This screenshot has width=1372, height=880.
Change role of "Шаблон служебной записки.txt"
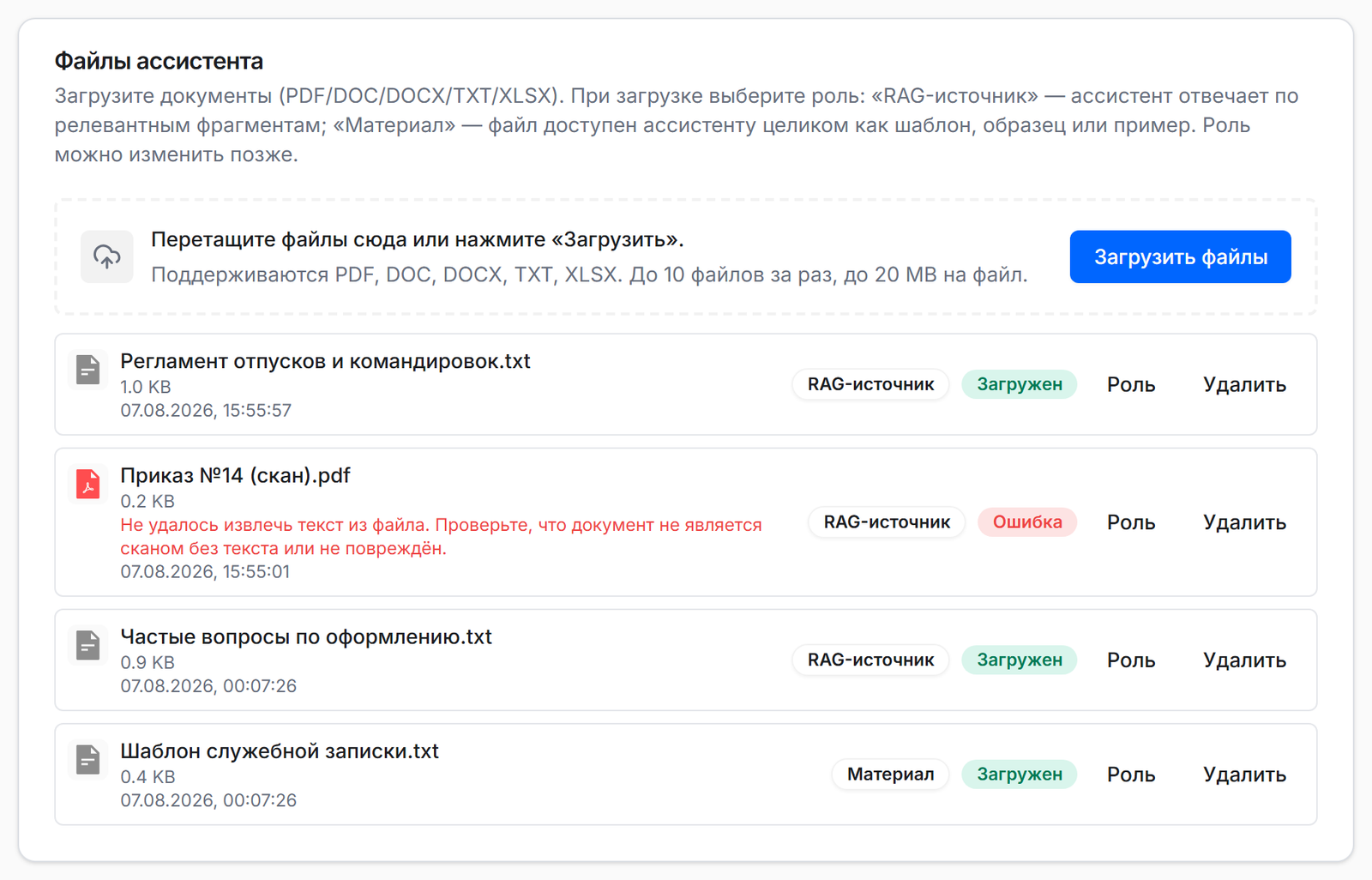coord(1131,775)
